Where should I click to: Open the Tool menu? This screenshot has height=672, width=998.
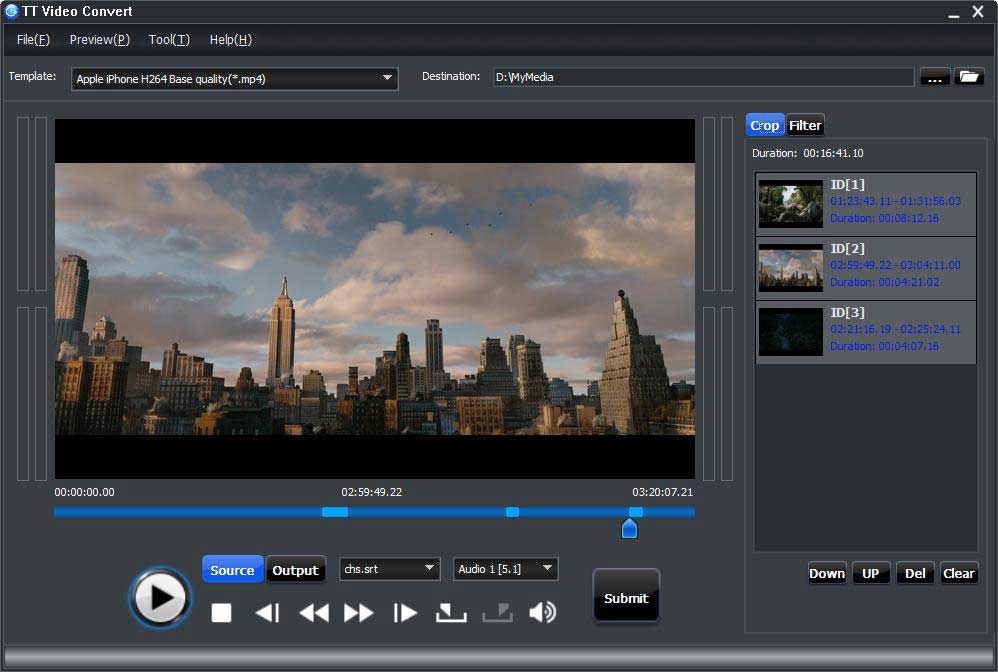click(x=168, y=40)
